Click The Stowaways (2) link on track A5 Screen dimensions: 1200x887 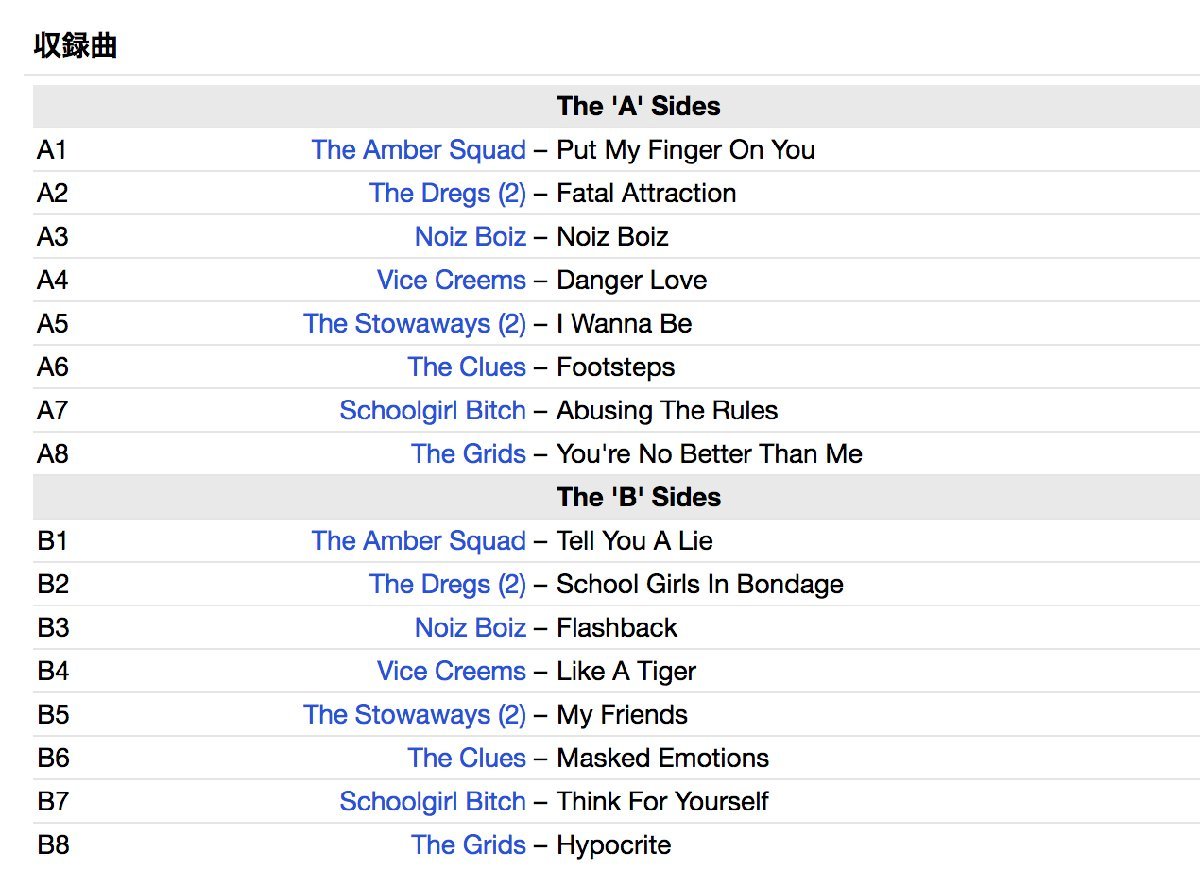414,324
